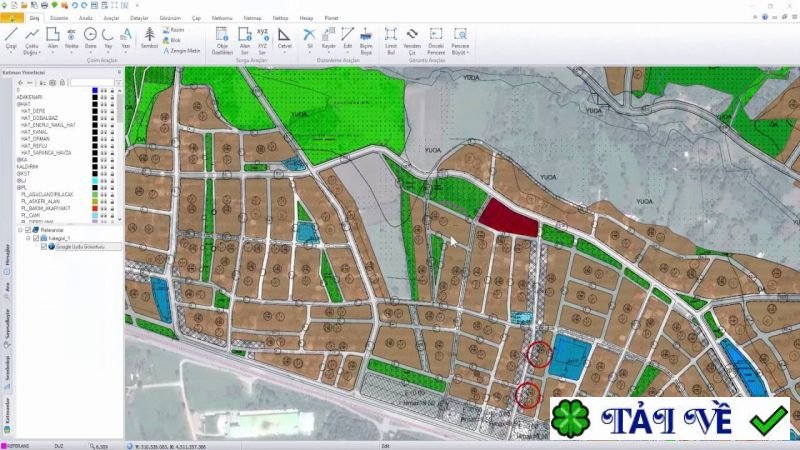Uncheck the Referanslar checkbox
The height and width of the screenshot is (450, 800).
(29, 230)
